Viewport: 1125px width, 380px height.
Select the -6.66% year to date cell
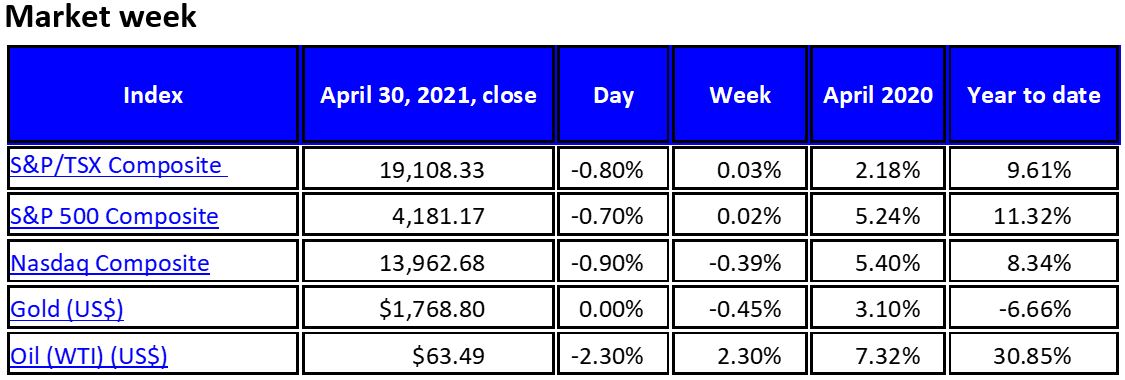click(x=1033, y=309)
